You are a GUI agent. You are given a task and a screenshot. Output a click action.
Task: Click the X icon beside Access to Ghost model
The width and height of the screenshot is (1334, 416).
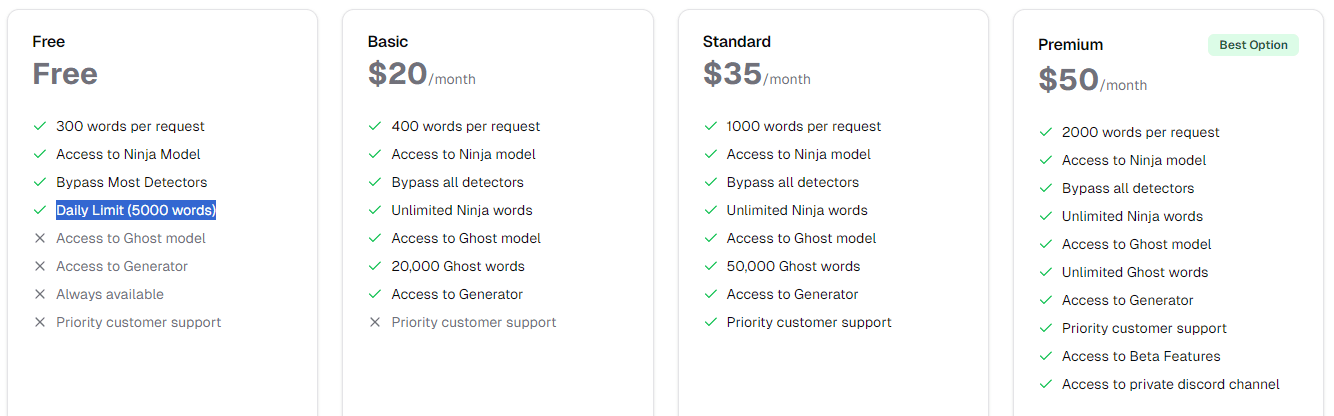click(40, 238)
